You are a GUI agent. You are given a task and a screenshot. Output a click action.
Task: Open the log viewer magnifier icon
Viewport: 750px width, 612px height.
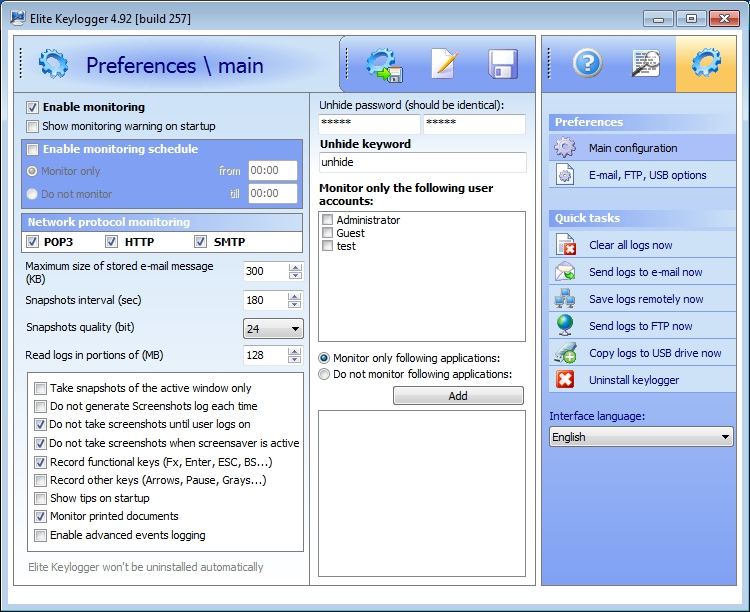tap(646, 63)
